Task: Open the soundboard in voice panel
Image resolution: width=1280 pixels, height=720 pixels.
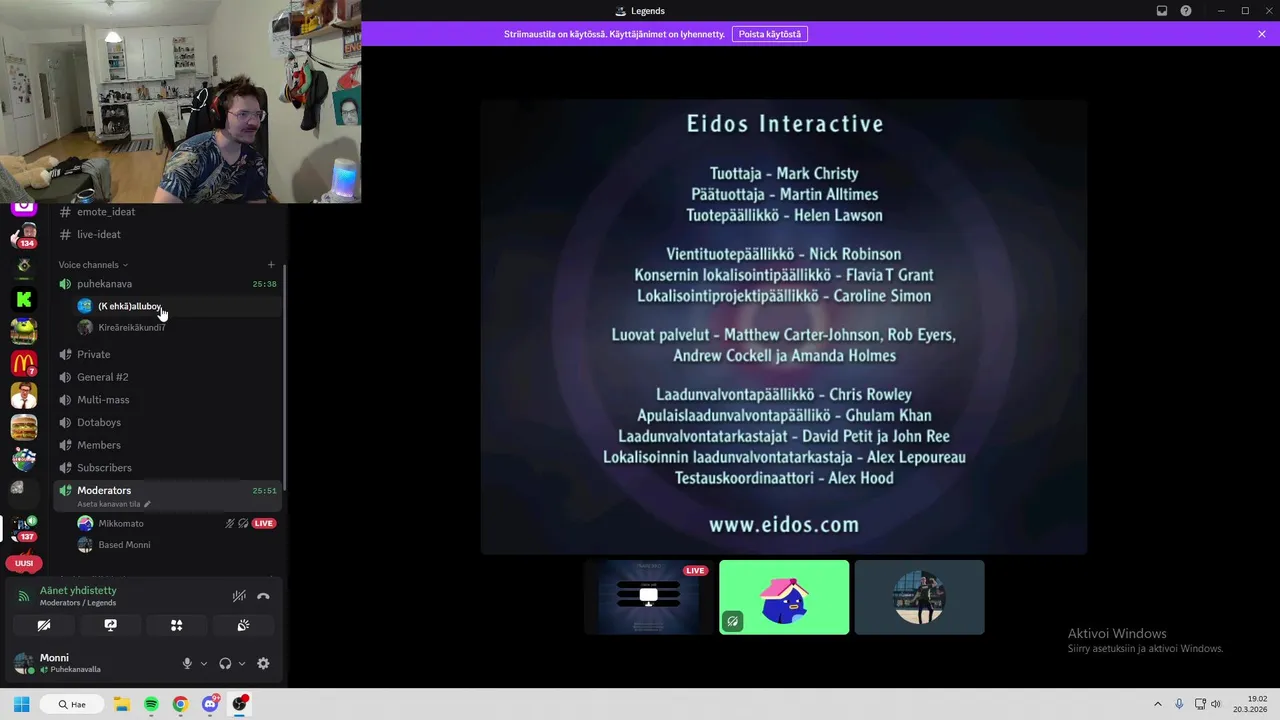Action: (x=243, y=625)
